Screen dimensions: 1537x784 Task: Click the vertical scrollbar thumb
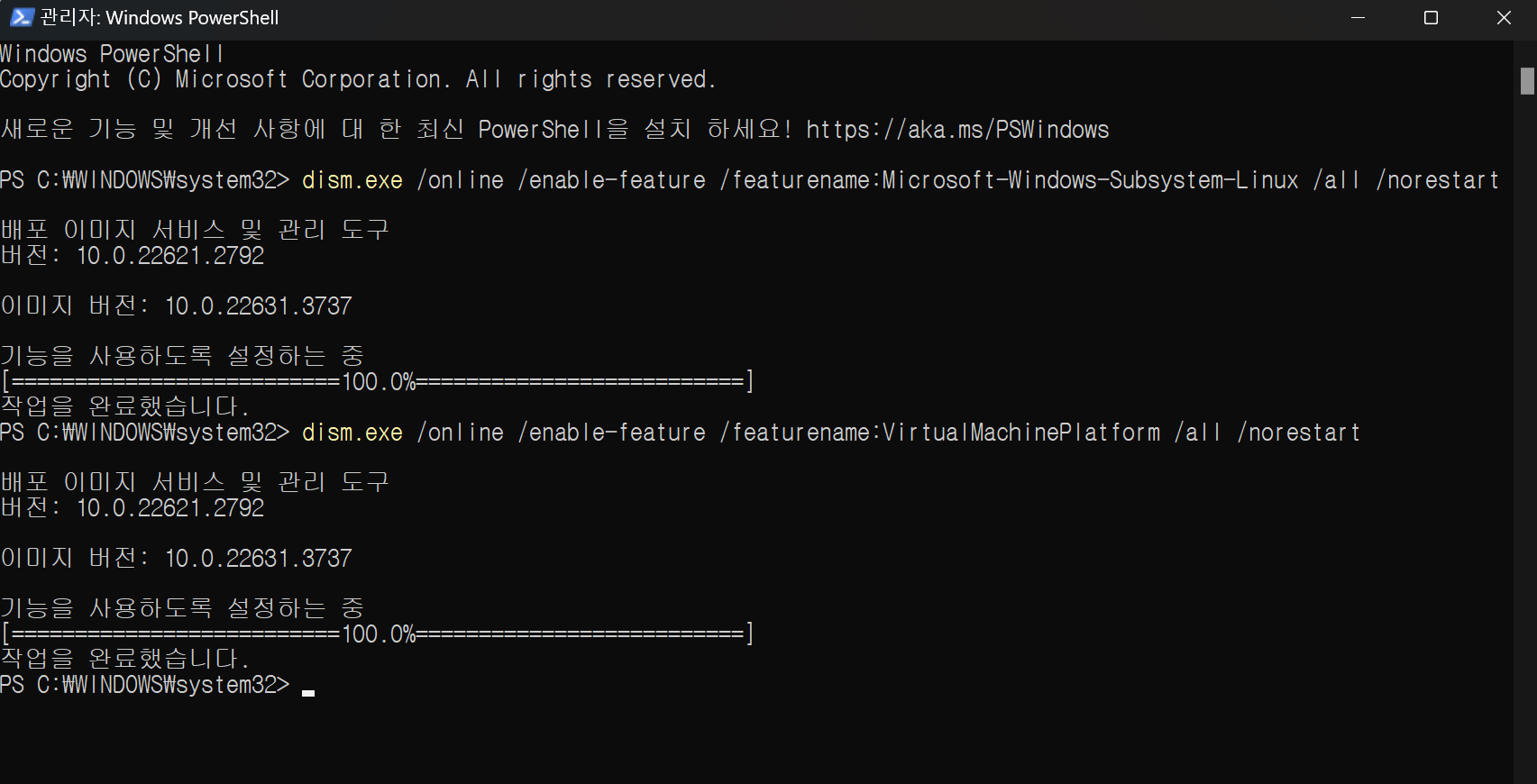click(x=1526, y=81)
